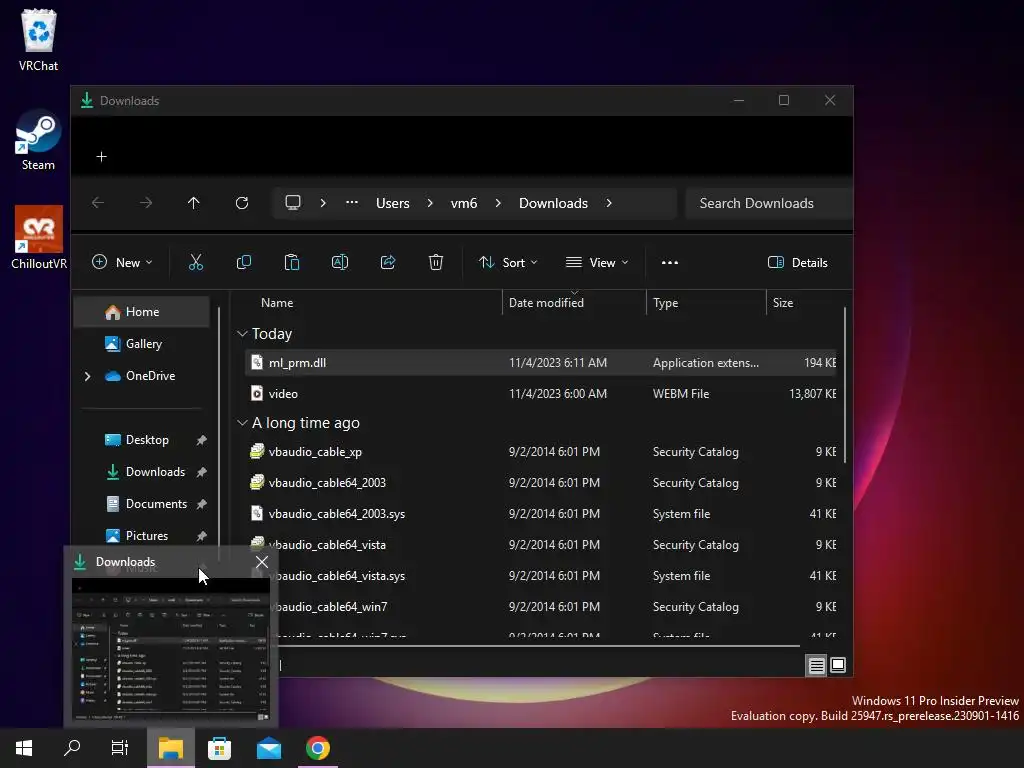This screenshot has width=1024, height=768.
Task: Open Mail app from taskbar
Action: pos(268,748)
